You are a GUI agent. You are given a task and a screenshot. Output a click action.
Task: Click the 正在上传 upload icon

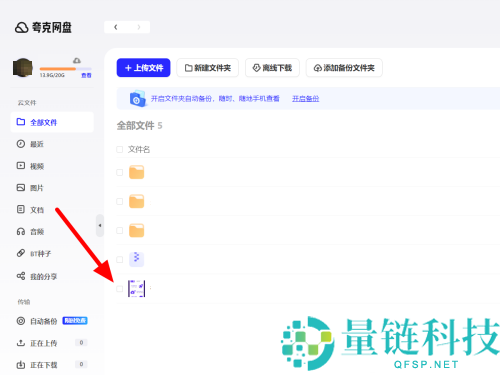21,343
